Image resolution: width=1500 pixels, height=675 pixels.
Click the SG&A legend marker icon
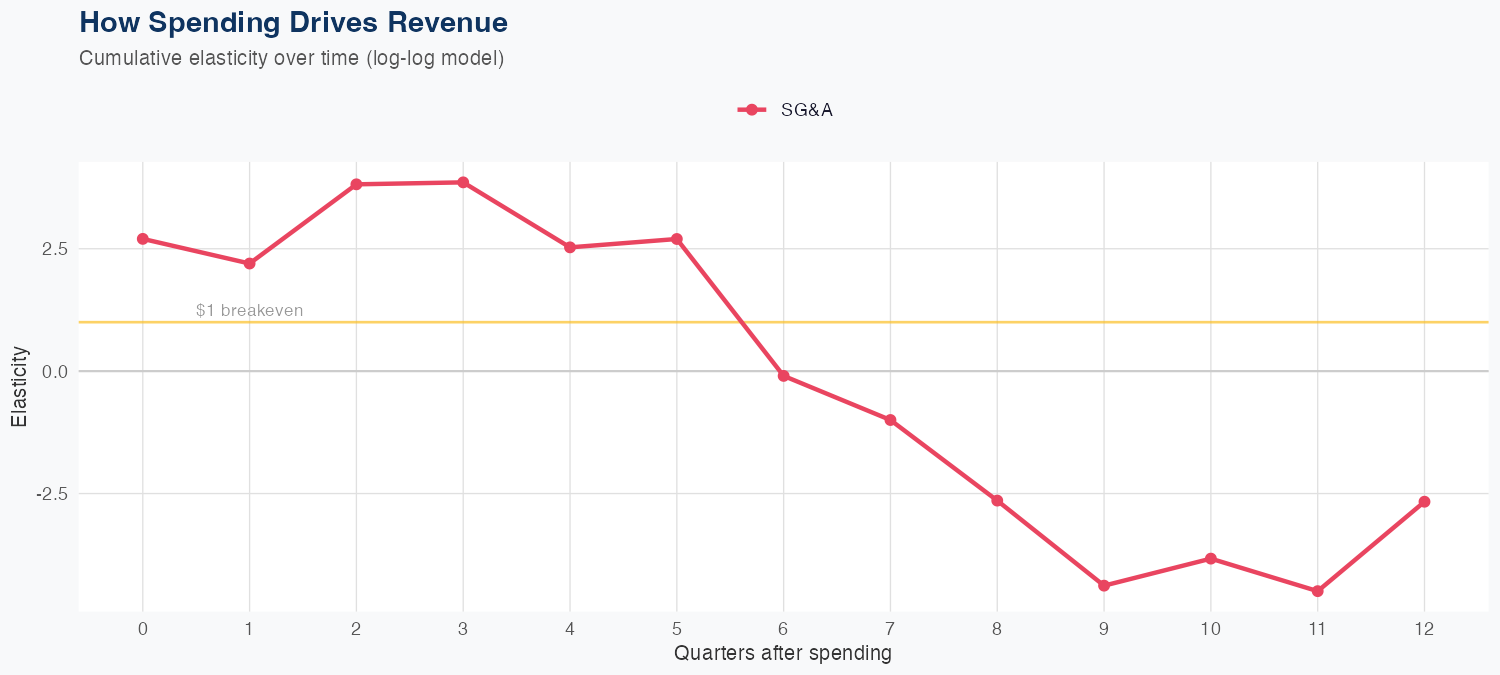tap(752, 110)
